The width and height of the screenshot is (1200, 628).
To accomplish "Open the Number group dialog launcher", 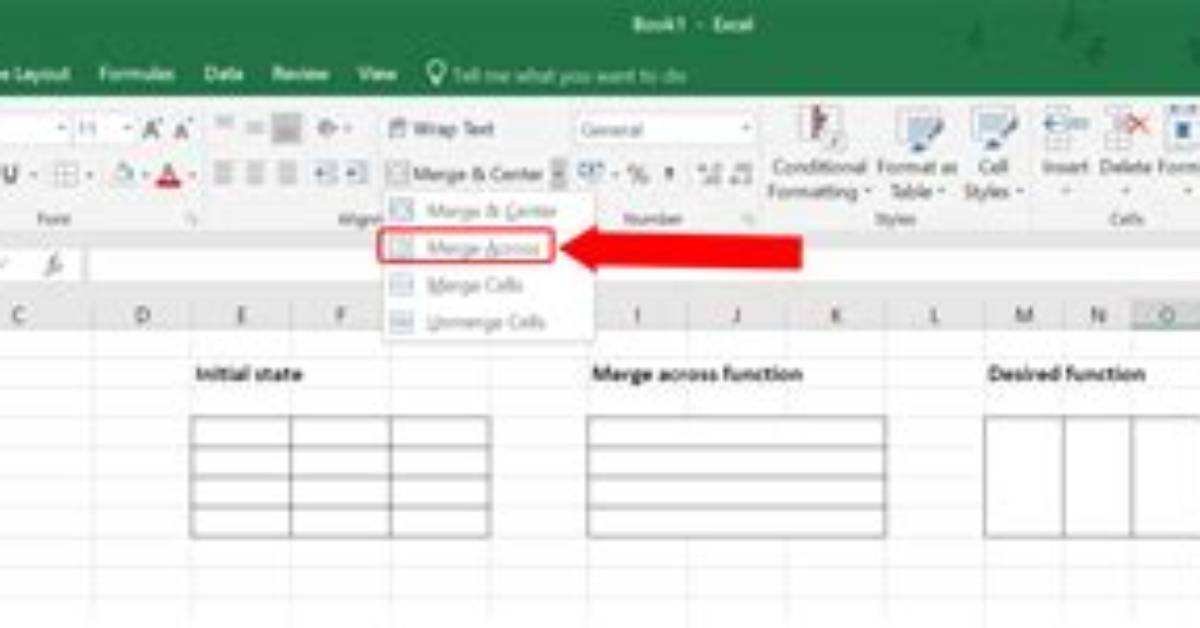I will [x=747, y=220].
